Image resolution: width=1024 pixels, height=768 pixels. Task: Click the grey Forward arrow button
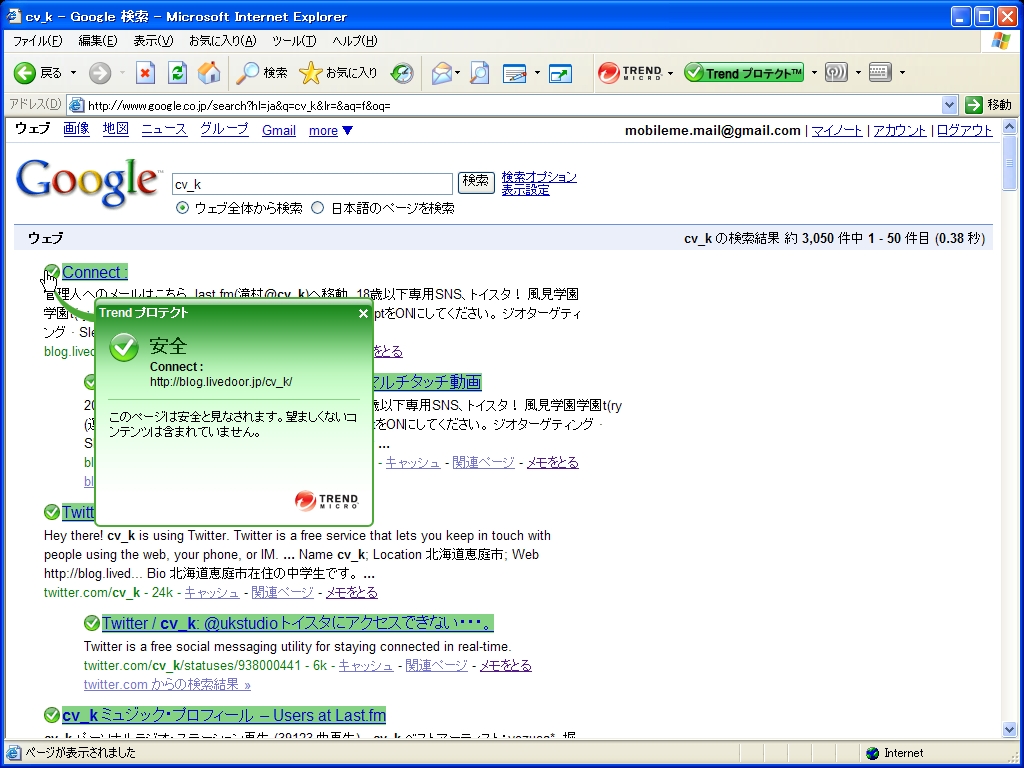click(100, 72)
